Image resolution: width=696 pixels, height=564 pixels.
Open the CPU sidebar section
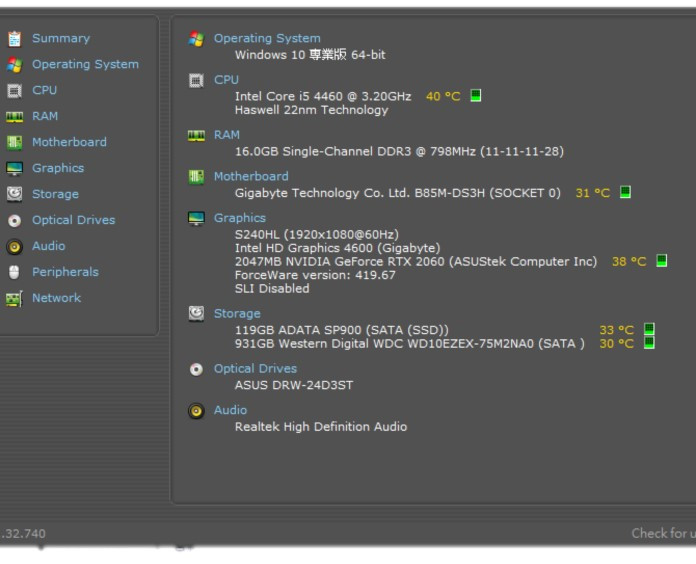[x=44, y=90]
